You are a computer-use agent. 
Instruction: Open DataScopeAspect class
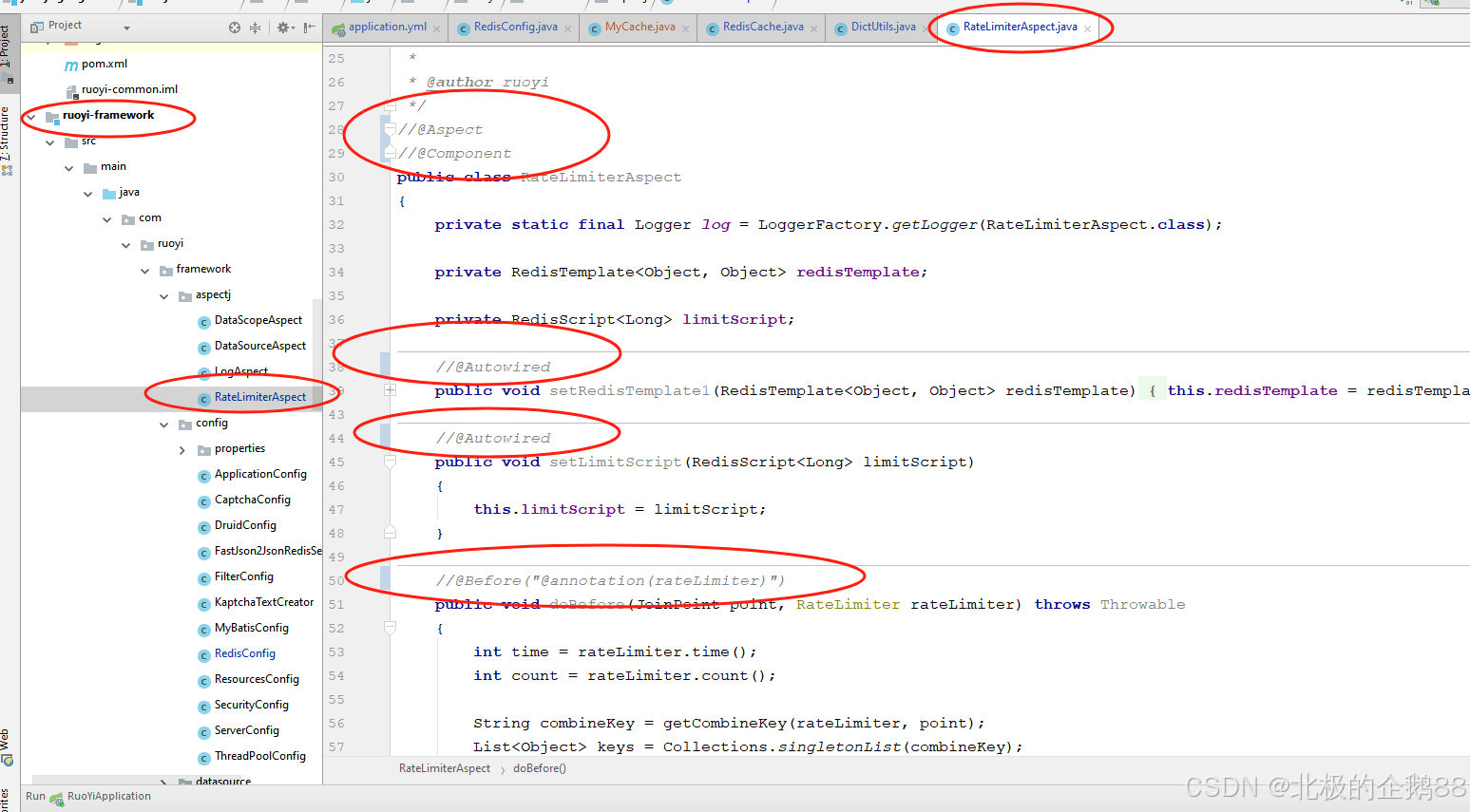[x=258, y=320]
